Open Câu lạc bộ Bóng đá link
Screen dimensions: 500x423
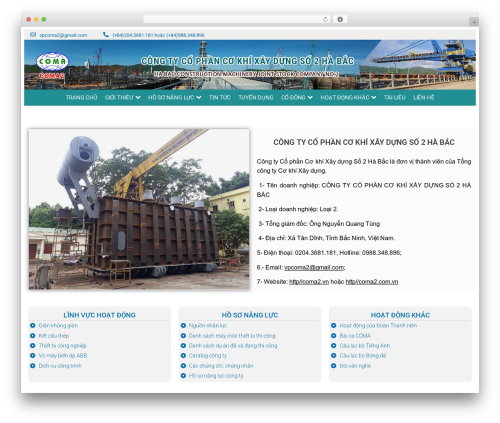[x=363, y=356]
